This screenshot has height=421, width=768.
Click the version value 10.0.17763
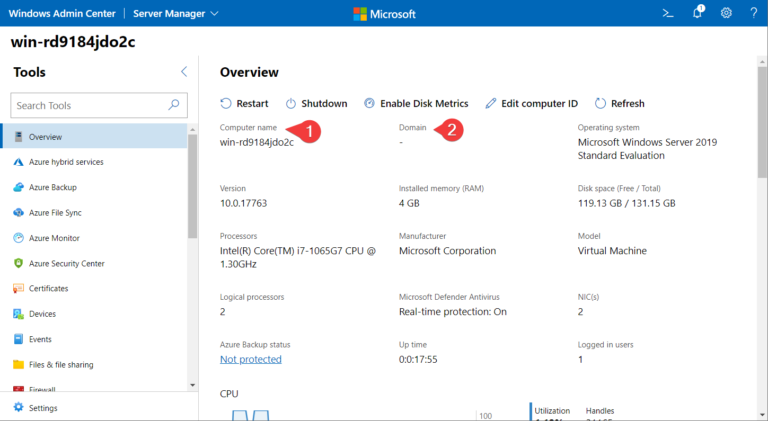point(243,203)
